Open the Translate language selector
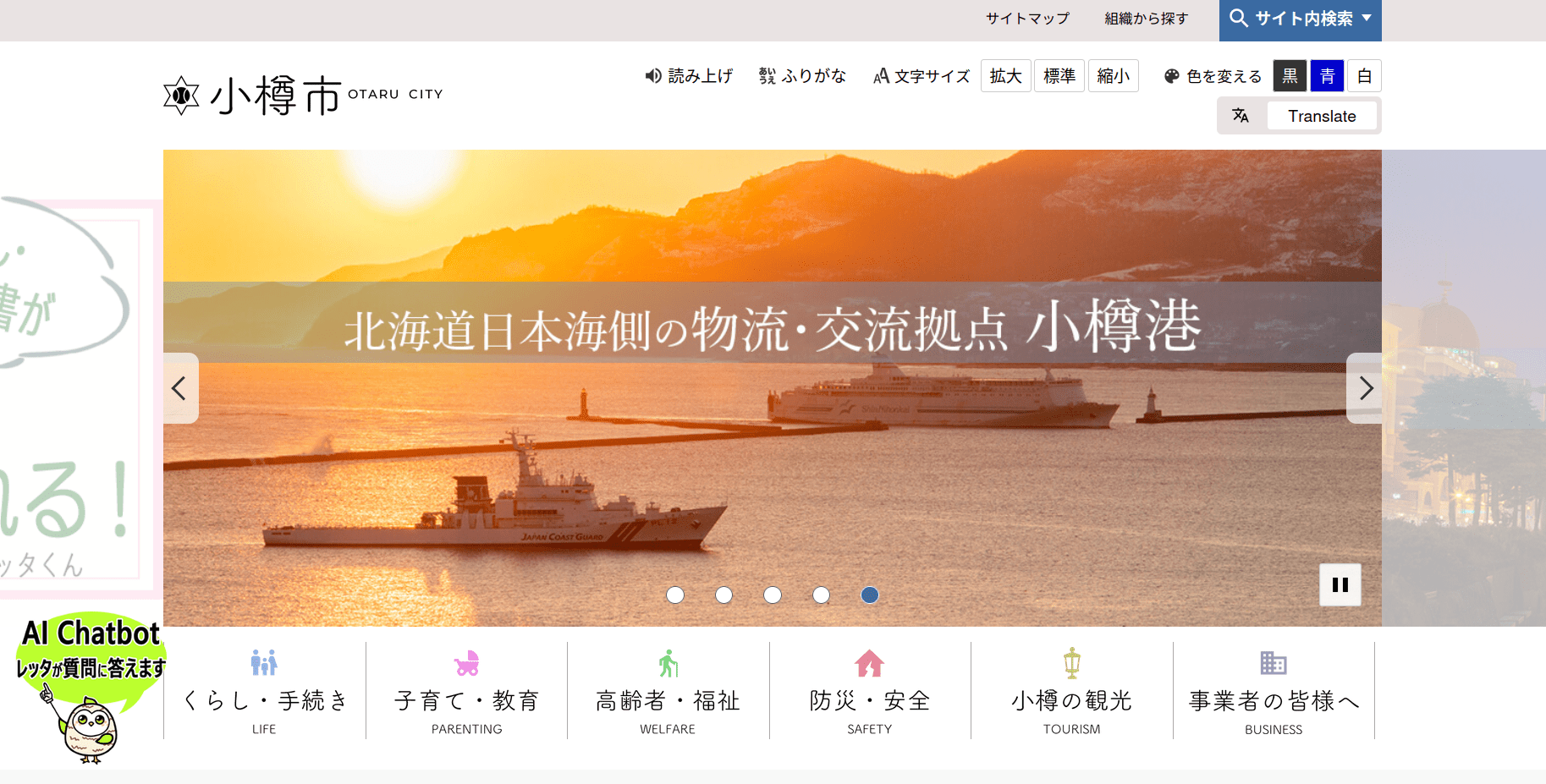Screen dimensions: 1546x784 click(x=1321, y=116)
